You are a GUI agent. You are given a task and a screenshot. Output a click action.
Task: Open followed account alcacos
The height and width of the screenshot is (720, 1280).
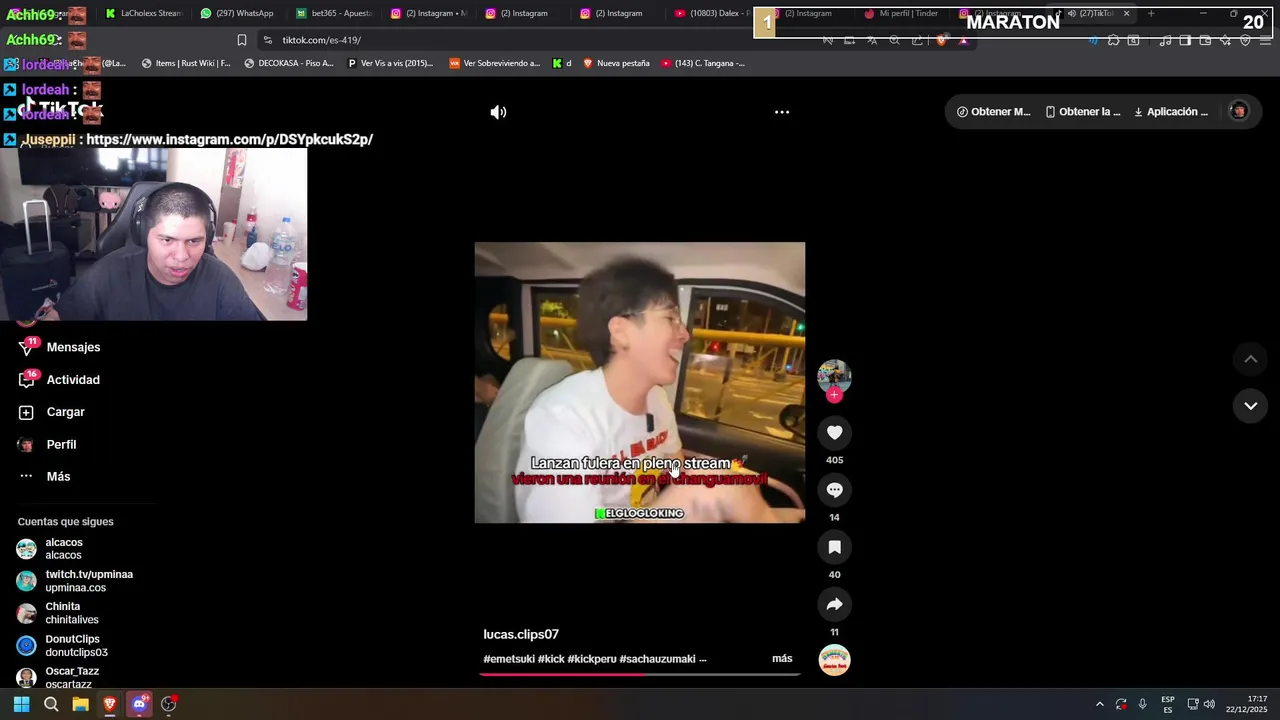point(64,549)
